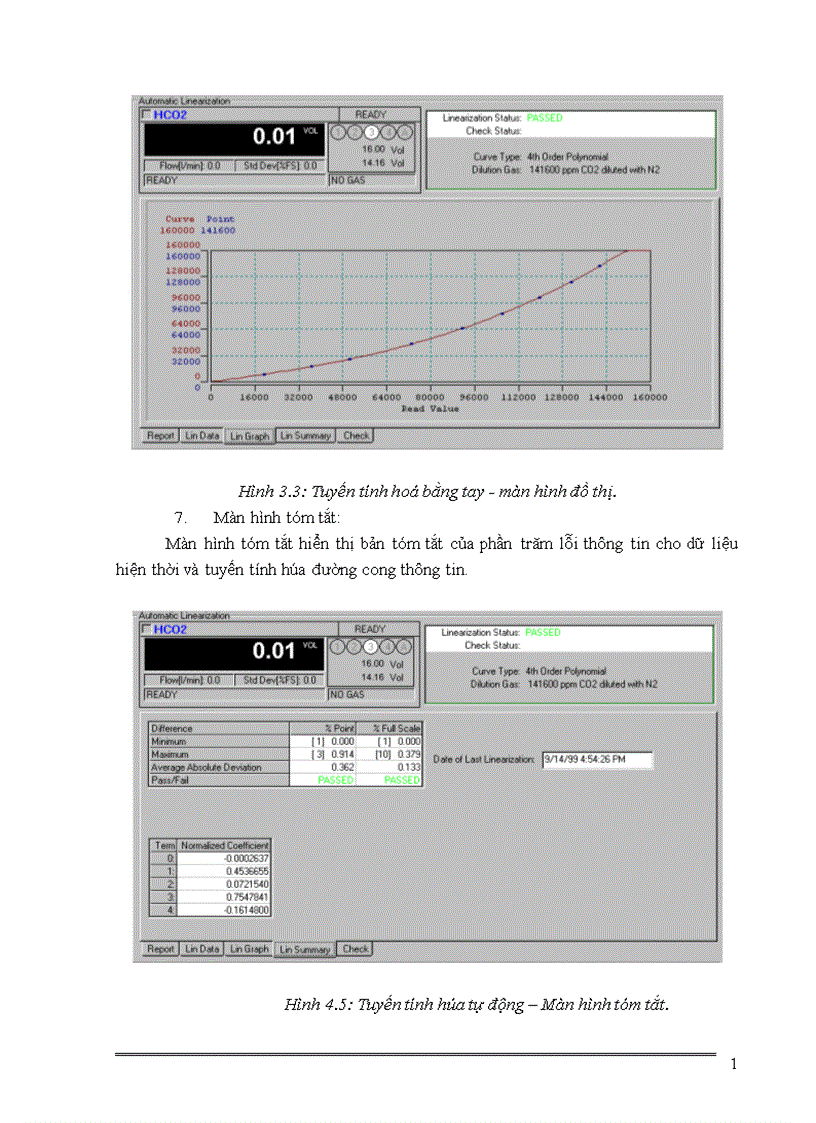This screenshot has width=816, height=1123.
Task: Click the Date of Last Linearization field
Action: point(596,760)
